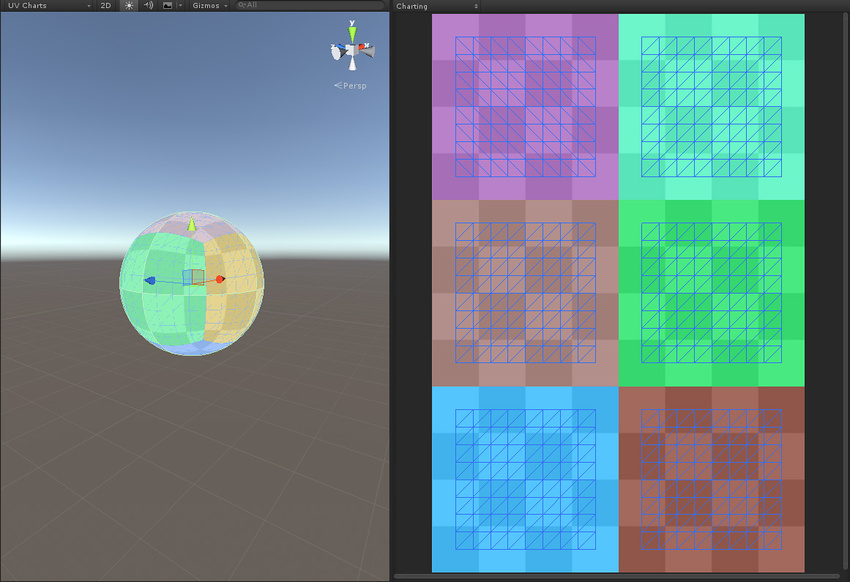Select the light blue UV chart tile
The height and width of the screenshot is (582, 850).
pos(525,479)
